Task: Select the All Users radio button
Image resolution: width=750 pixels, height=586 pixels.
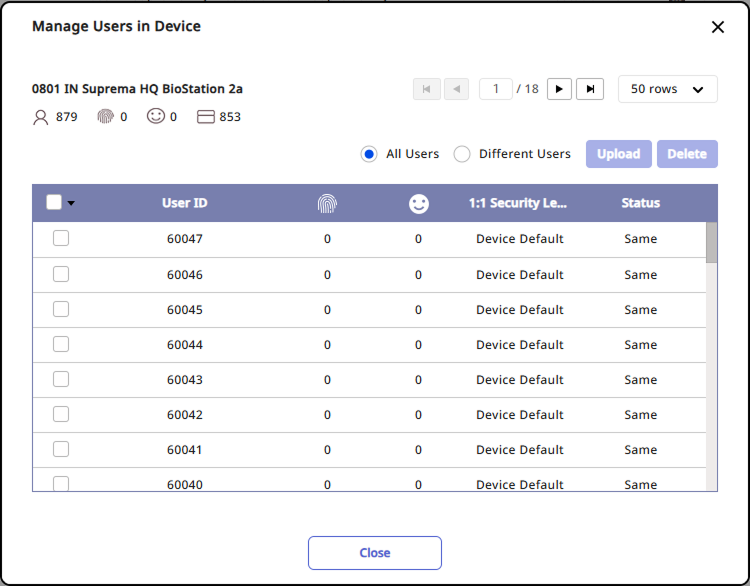Action: (369, 154)
